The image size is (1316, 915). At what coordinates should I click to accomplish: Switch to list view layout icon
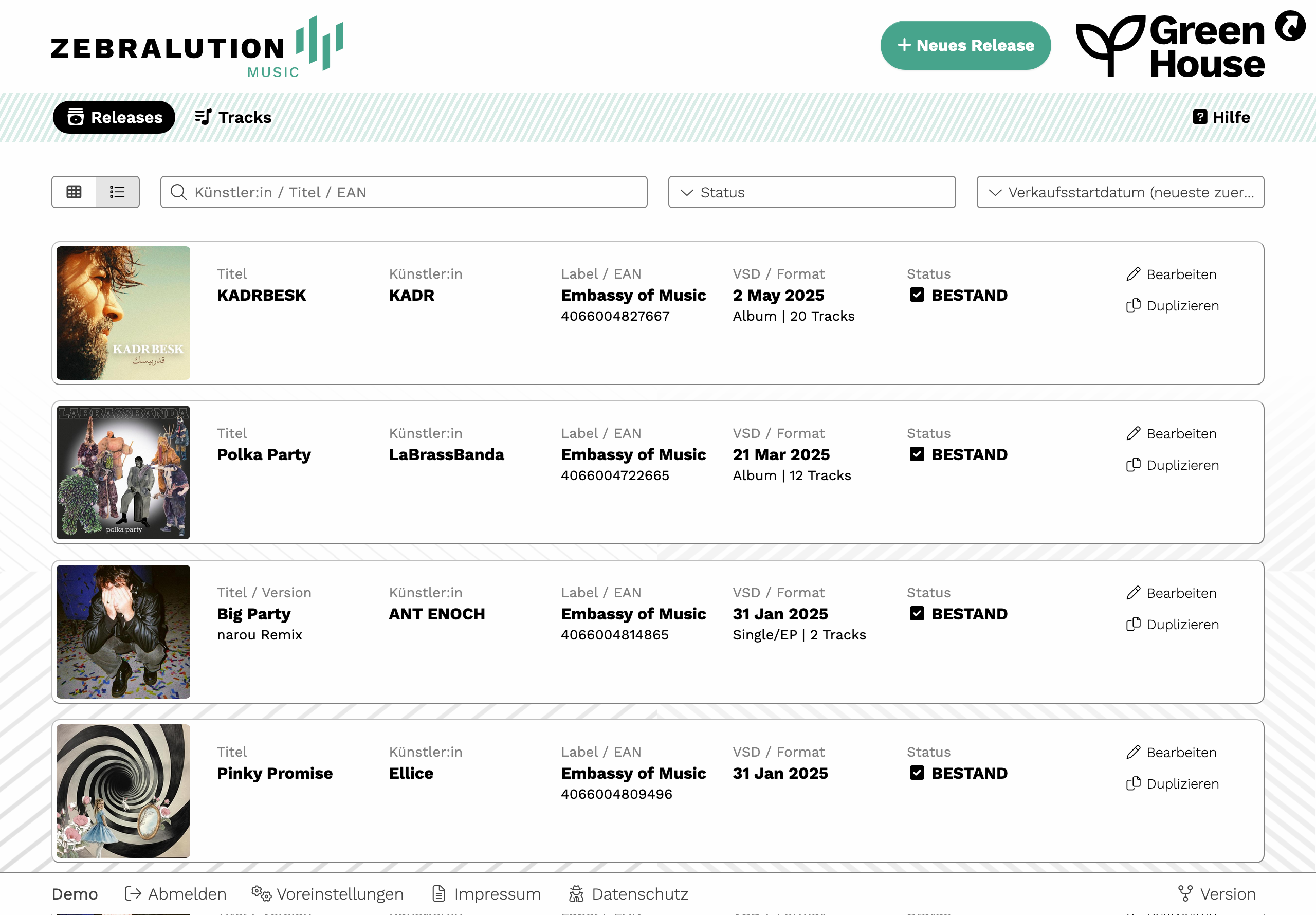click(x=118, y=192)
